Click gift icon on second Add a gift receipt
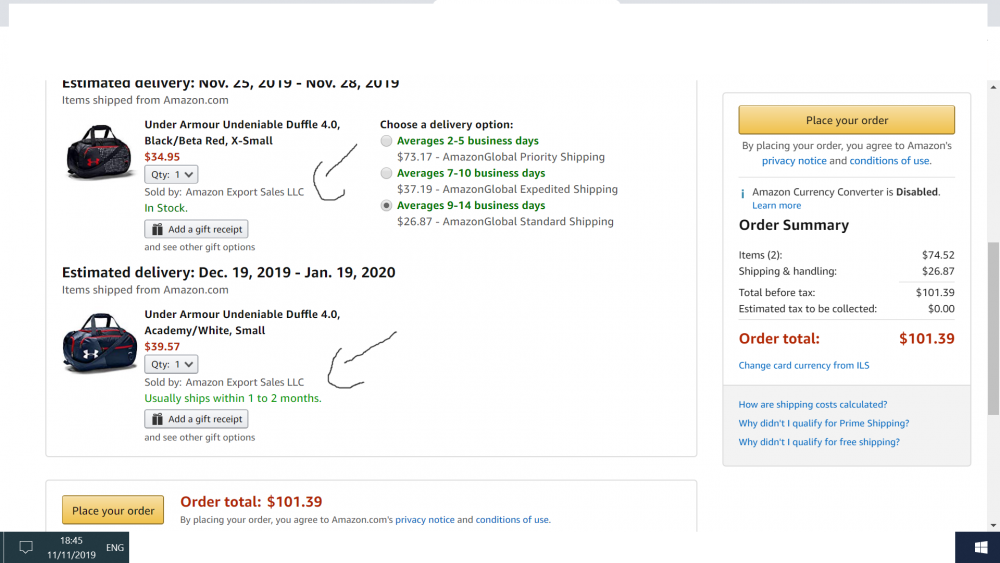Viewport: 1000px width, 563px height. point(158,419)
